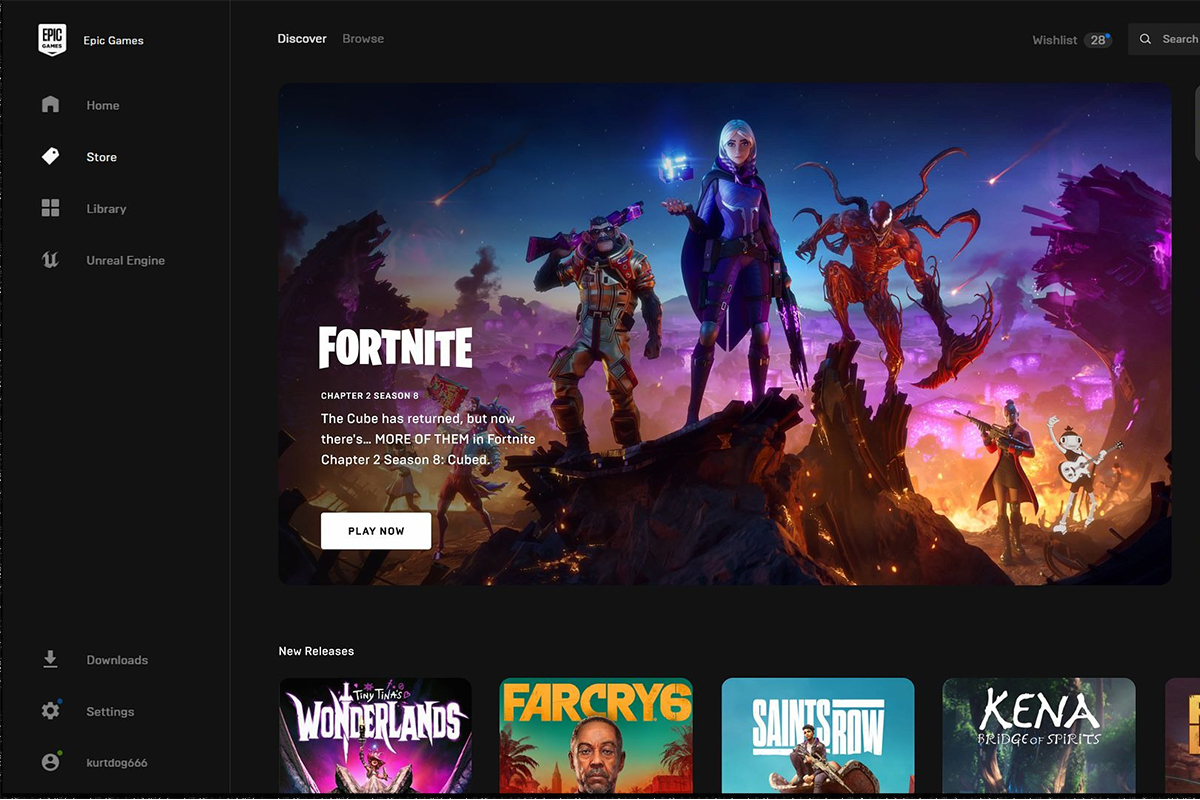Open the Settings gear
This screenshot has height=800, width=1200.
[x=50, y=711]
